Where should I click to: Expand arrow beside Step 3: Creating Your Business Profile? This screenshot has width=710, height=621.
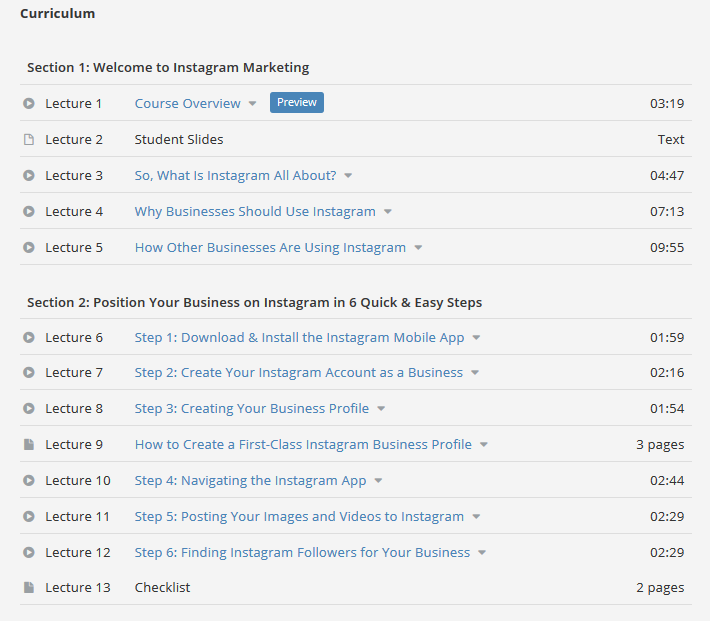click(x=381, y=409)
